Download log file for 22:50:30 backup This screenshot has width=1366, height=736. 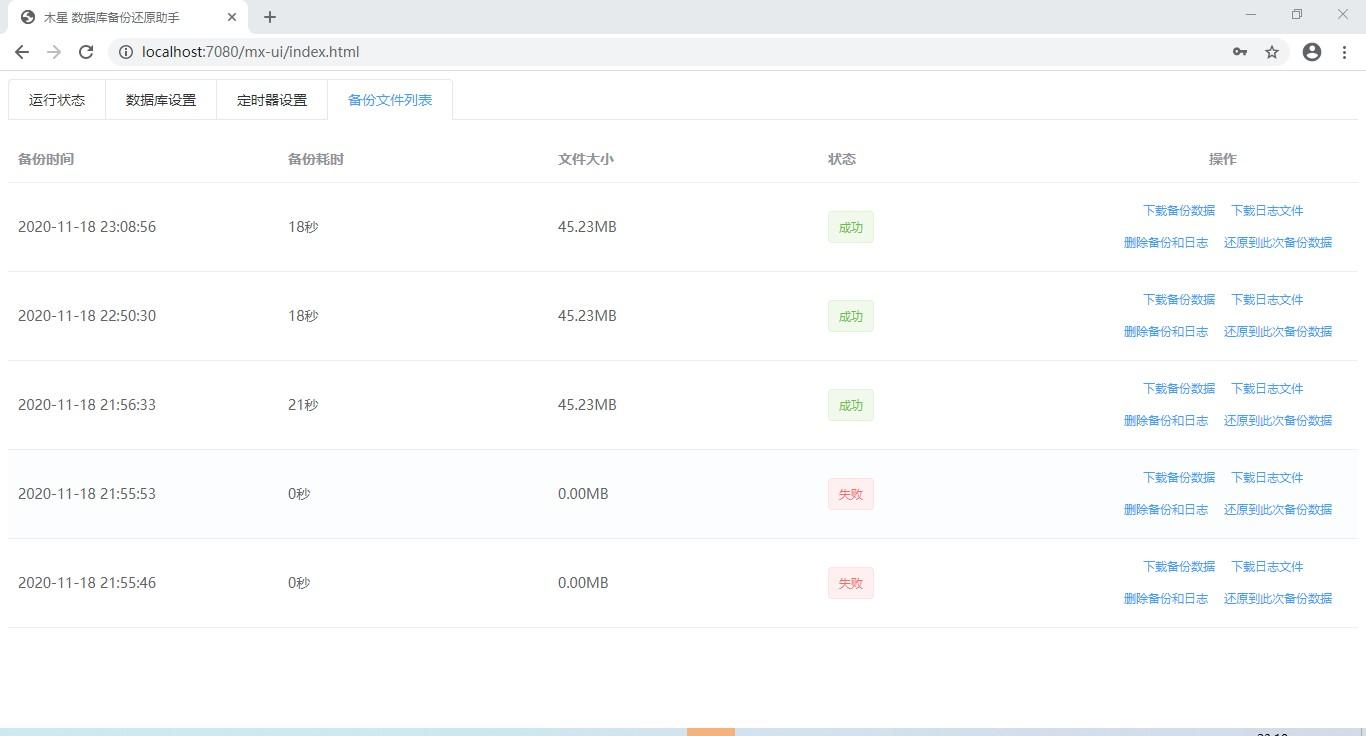pos(1267,300)
